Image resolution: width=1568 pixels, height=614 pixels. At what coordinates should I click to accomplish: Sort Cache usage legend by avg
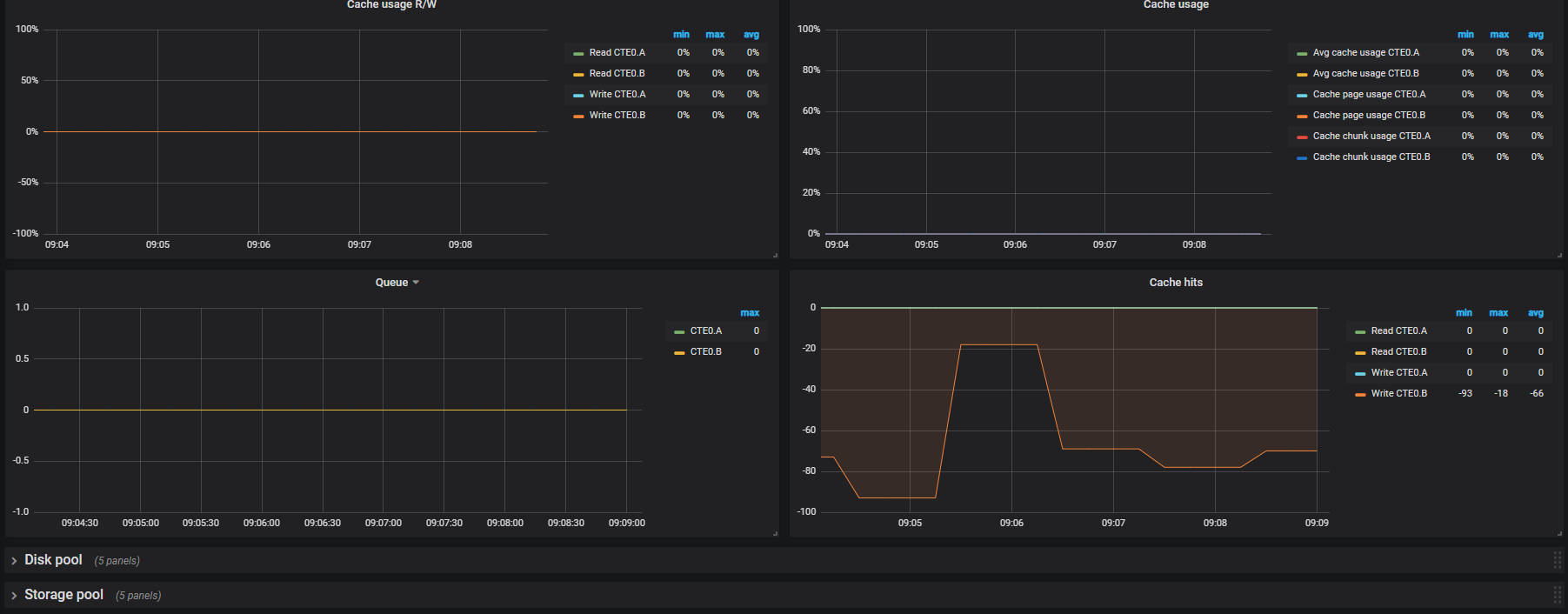click(1536, 35)
